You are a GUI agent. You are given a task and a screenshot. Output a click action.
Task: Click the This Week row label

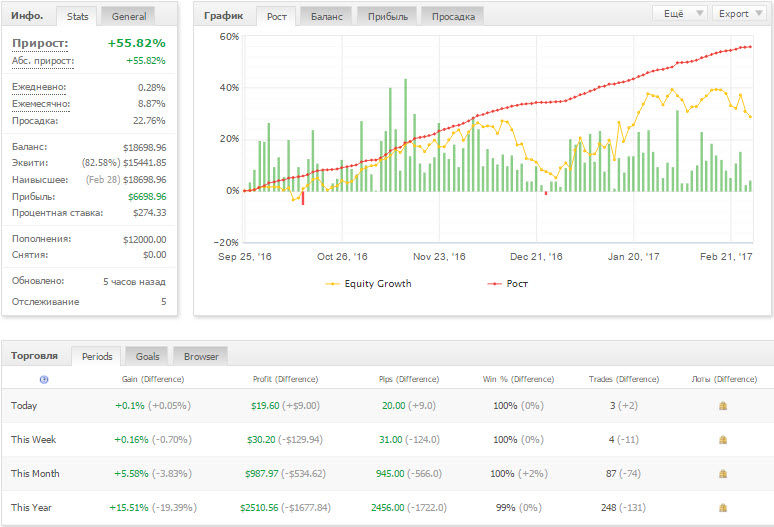(x=34, y=439)
